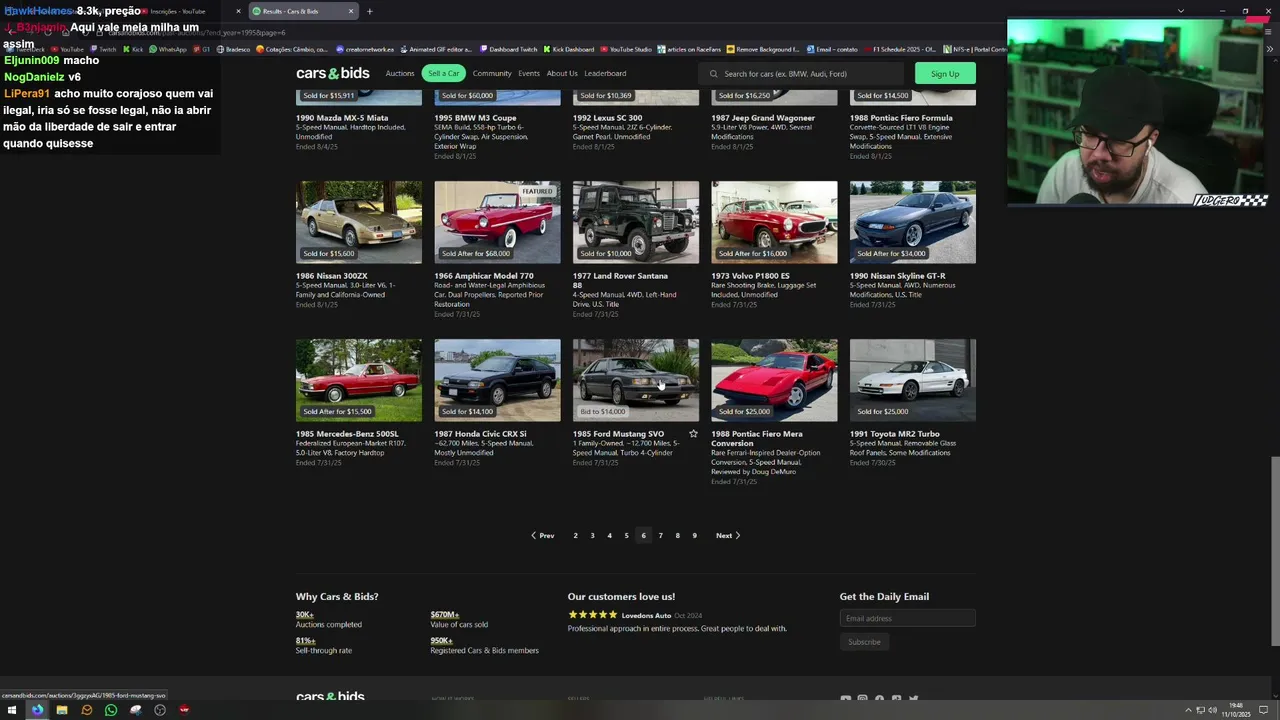Click the Subscribe button under Daily Email
Screen dimensions: 1280x720
click(x=864, y=642)
